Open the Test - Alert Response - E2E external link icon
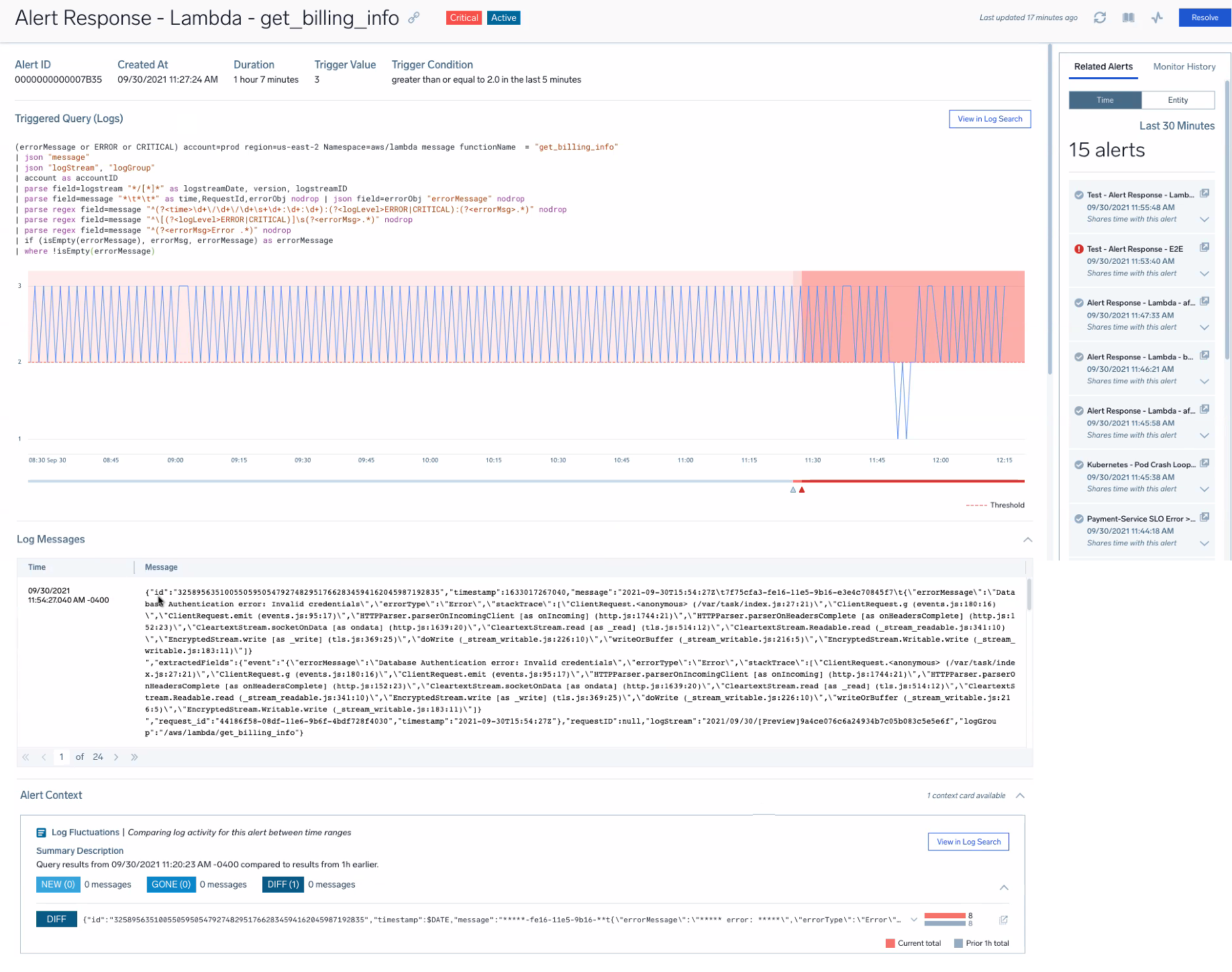The height and width of the screenshot is (972, 1232). point(1204,247)
